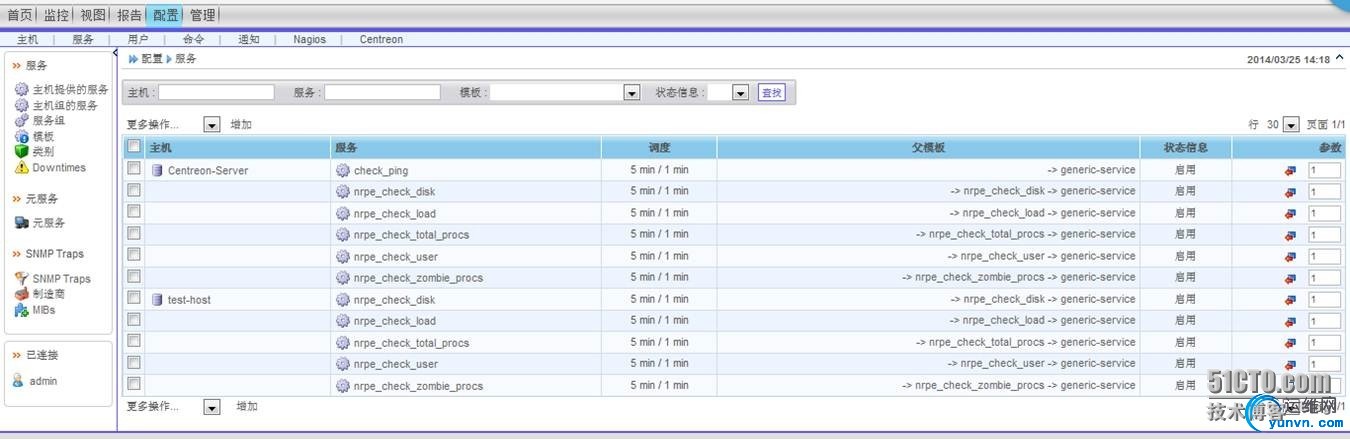Click the green 类别 cube icon

pos(21,151)
